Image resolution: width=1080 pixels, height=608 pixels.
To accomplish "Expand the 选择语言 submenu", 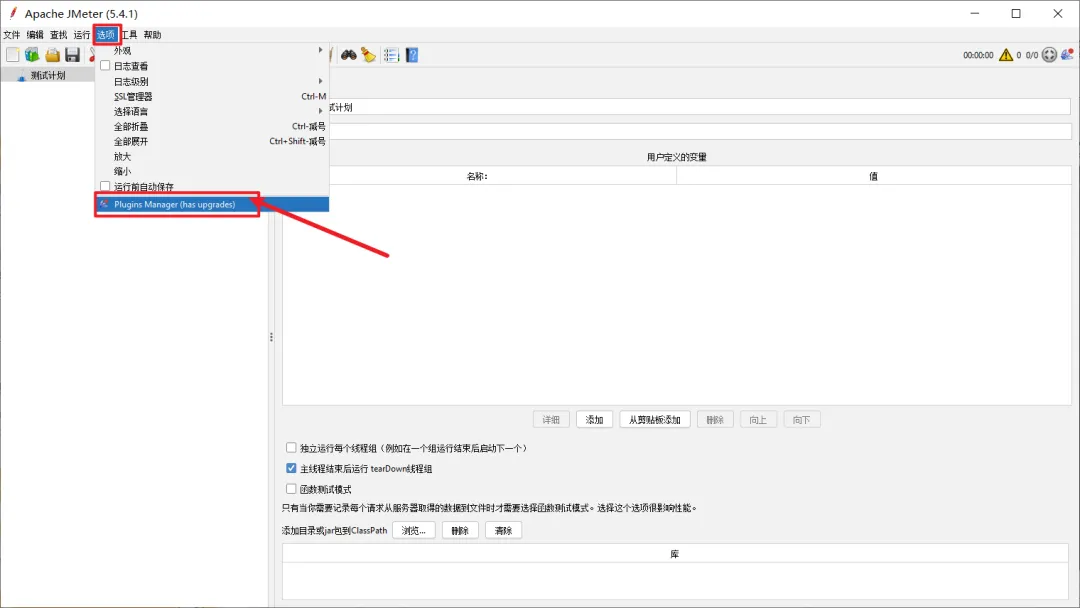I will click(x=211, y=111).
